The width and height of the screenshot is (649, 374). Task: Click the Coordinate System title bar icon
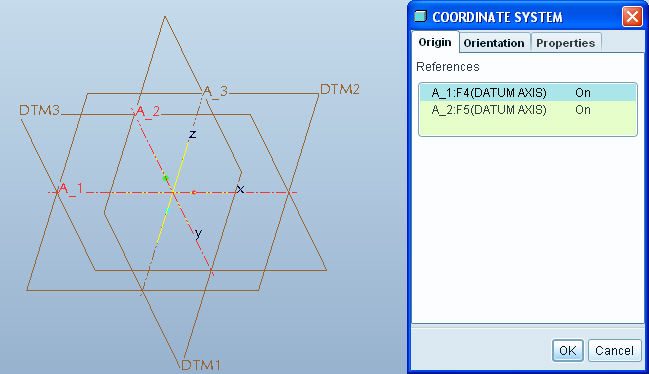click(420, 16)
